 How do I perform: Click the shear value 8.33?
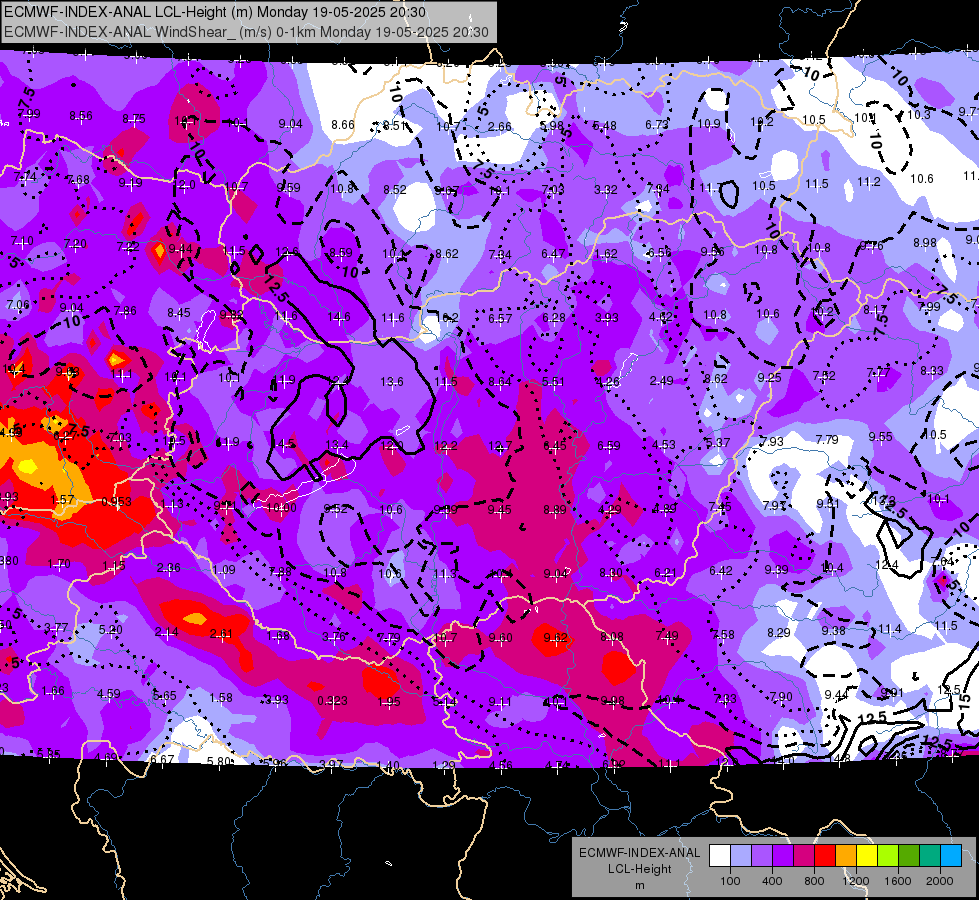[x=932, y=370]
